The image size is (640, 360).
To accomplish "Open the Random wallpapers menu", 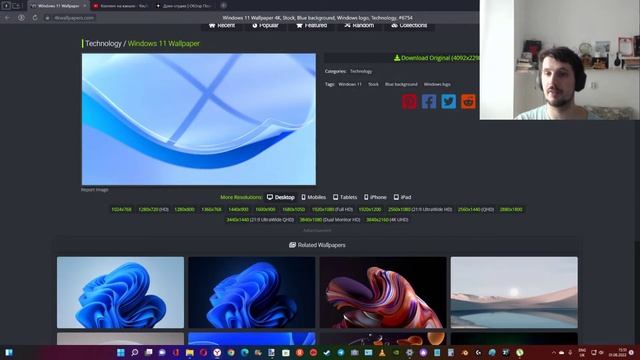I will pyautogui.click(x=359, y=26).
